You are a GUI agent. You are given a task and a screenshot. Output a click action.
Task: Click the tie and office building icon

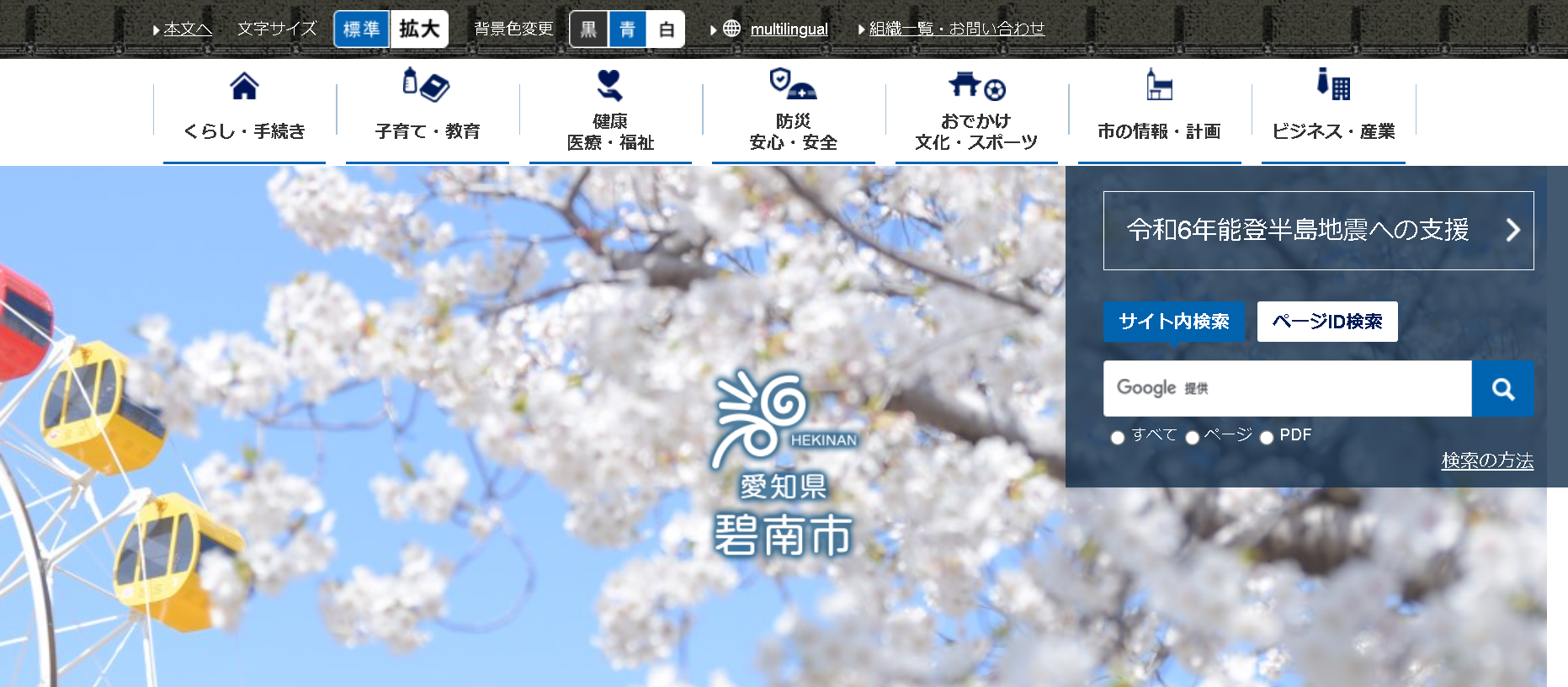(1333, 84)
